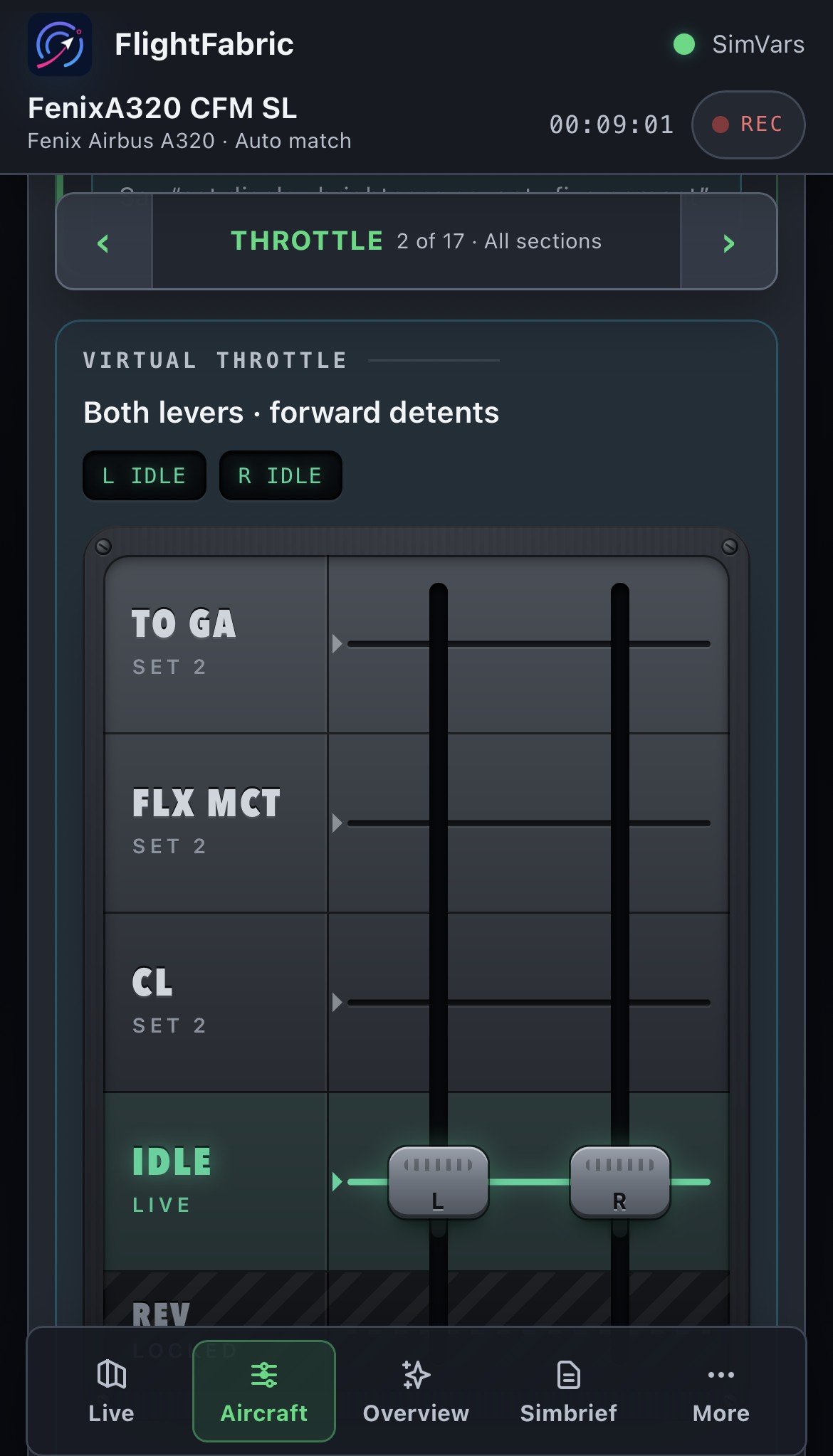Viewport: 833px width, 1456px height.
Task: Start recording with the REC button
Action: 748,125
